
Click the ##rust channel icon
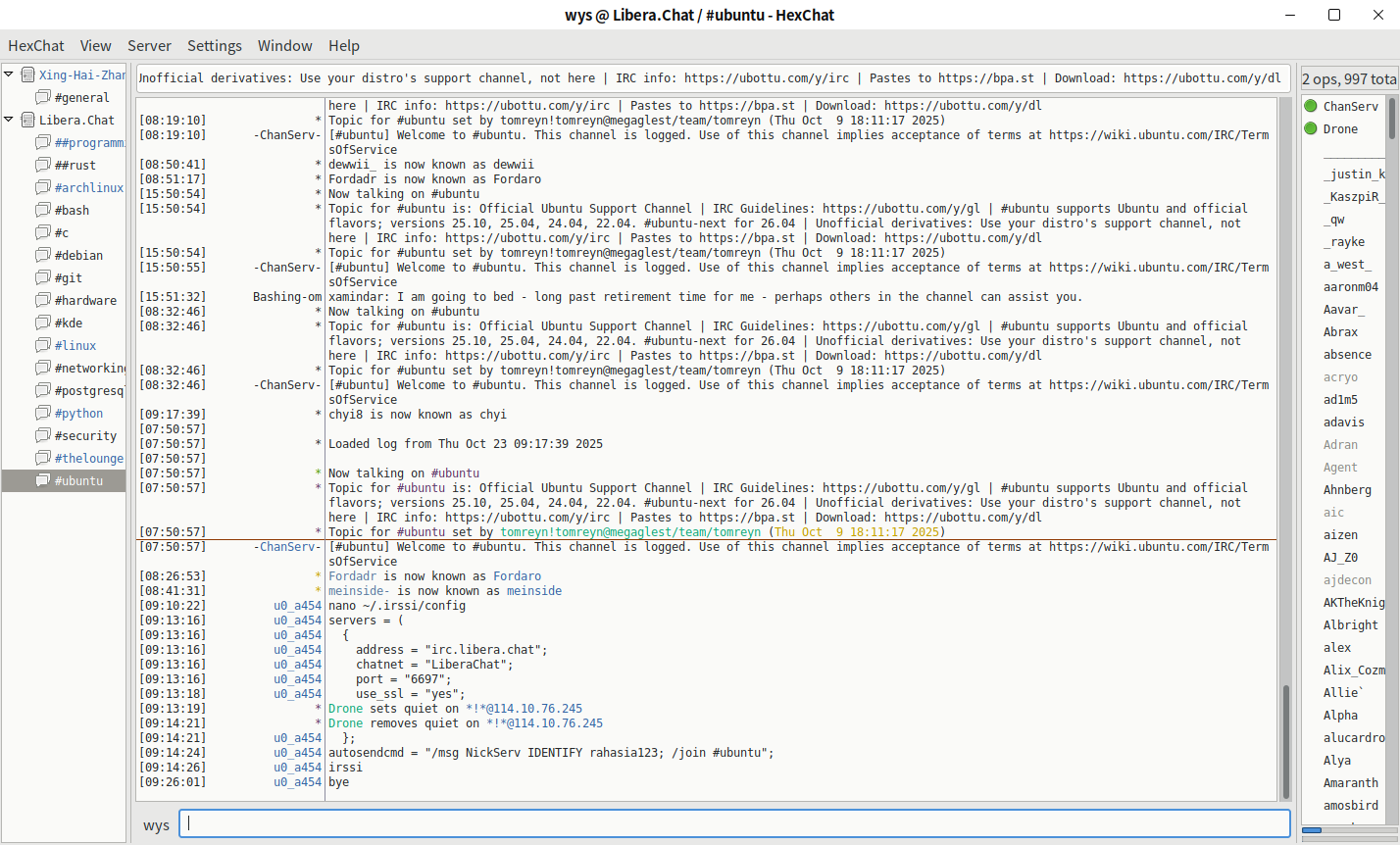coord(43,165)
